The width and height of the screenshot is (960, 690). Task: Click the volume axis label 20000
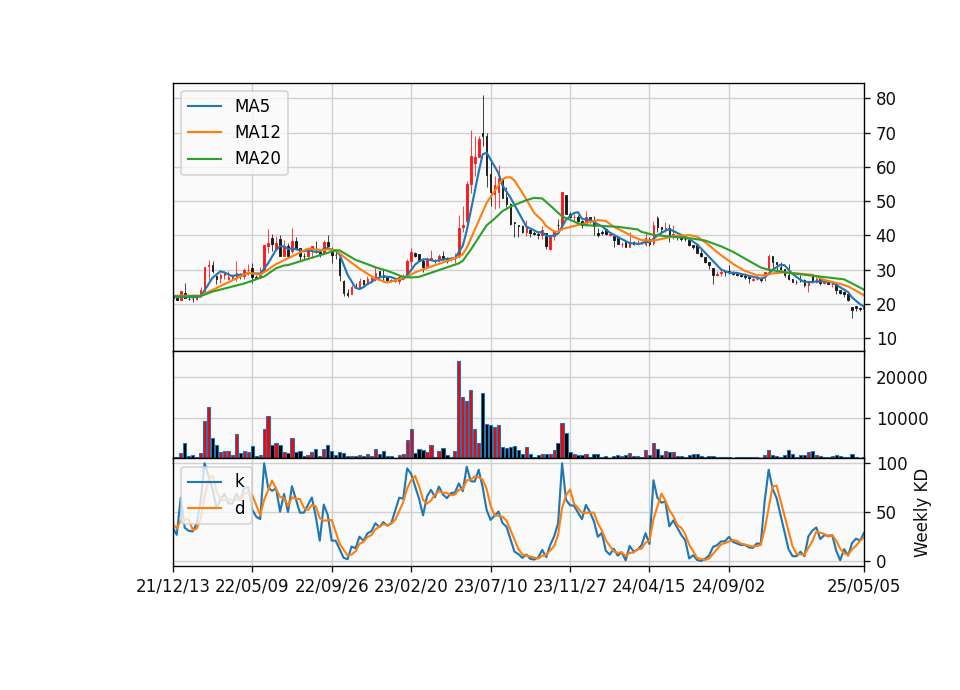click(x=901, y=378)
